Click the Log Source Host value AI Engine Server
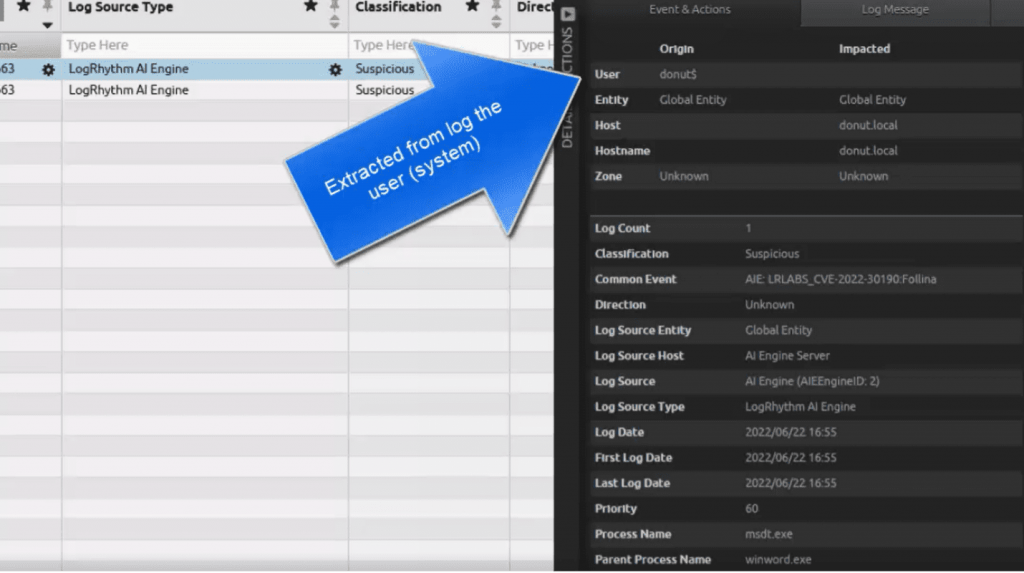Viewport: 1024px width, 573px height. [x=787, y=356]
